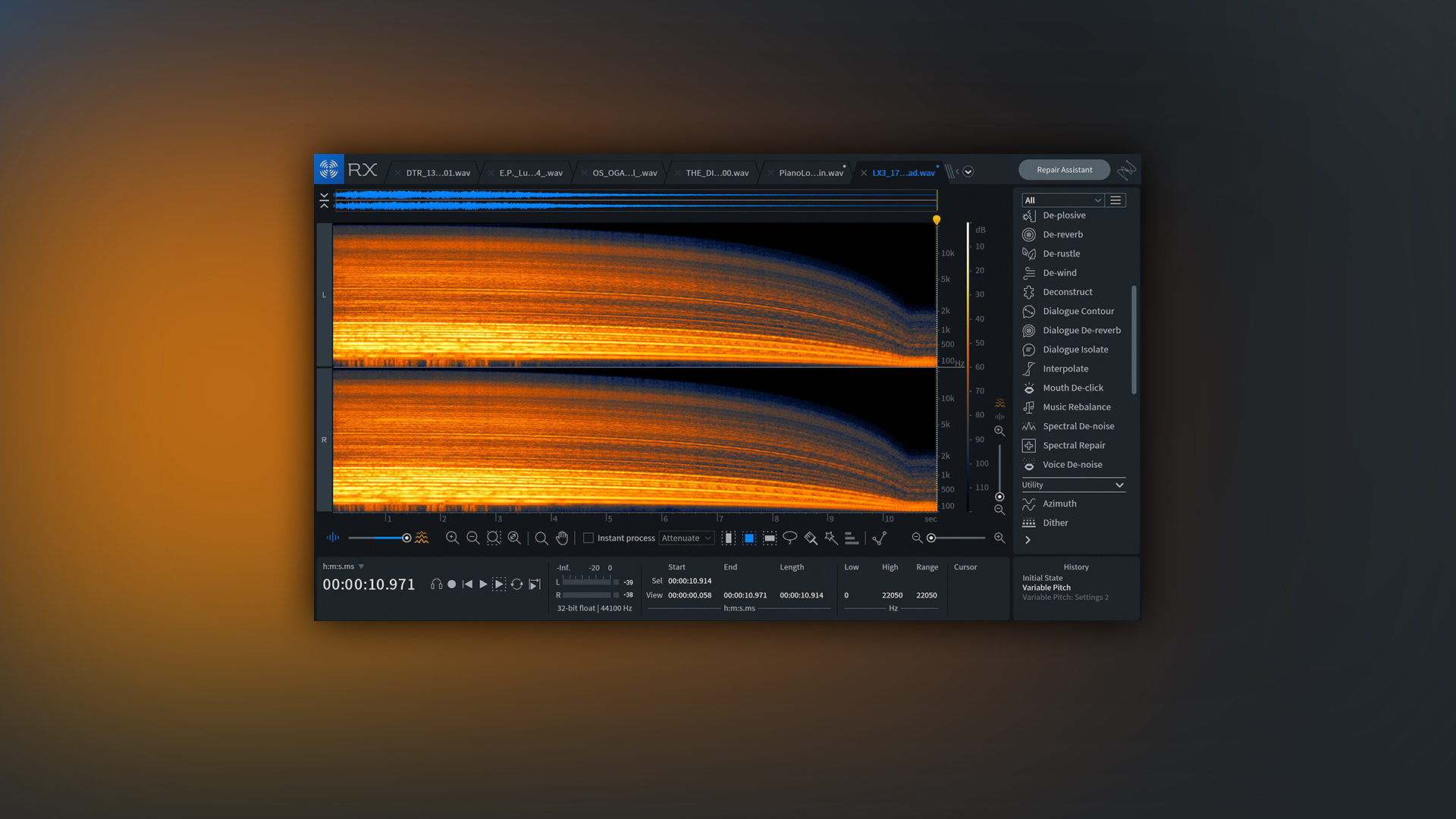Open the module list filter dropdown showing All
1456x819 pixels.
click(x=1062, y=199)
